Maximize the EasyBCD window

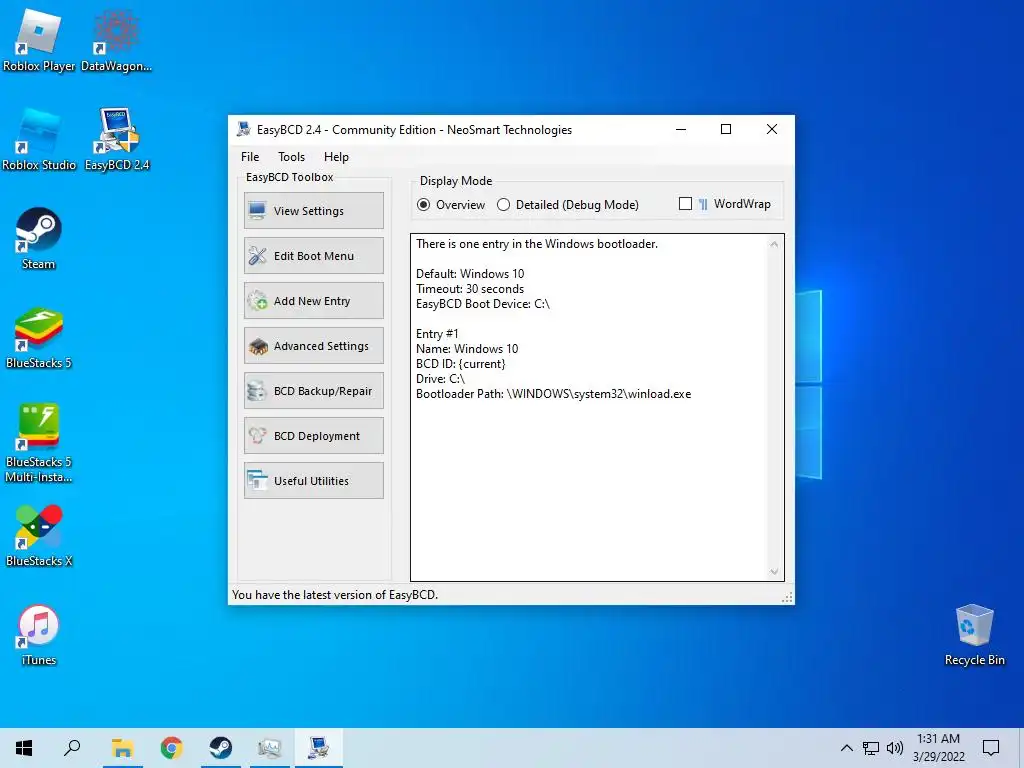click(726, 129)
